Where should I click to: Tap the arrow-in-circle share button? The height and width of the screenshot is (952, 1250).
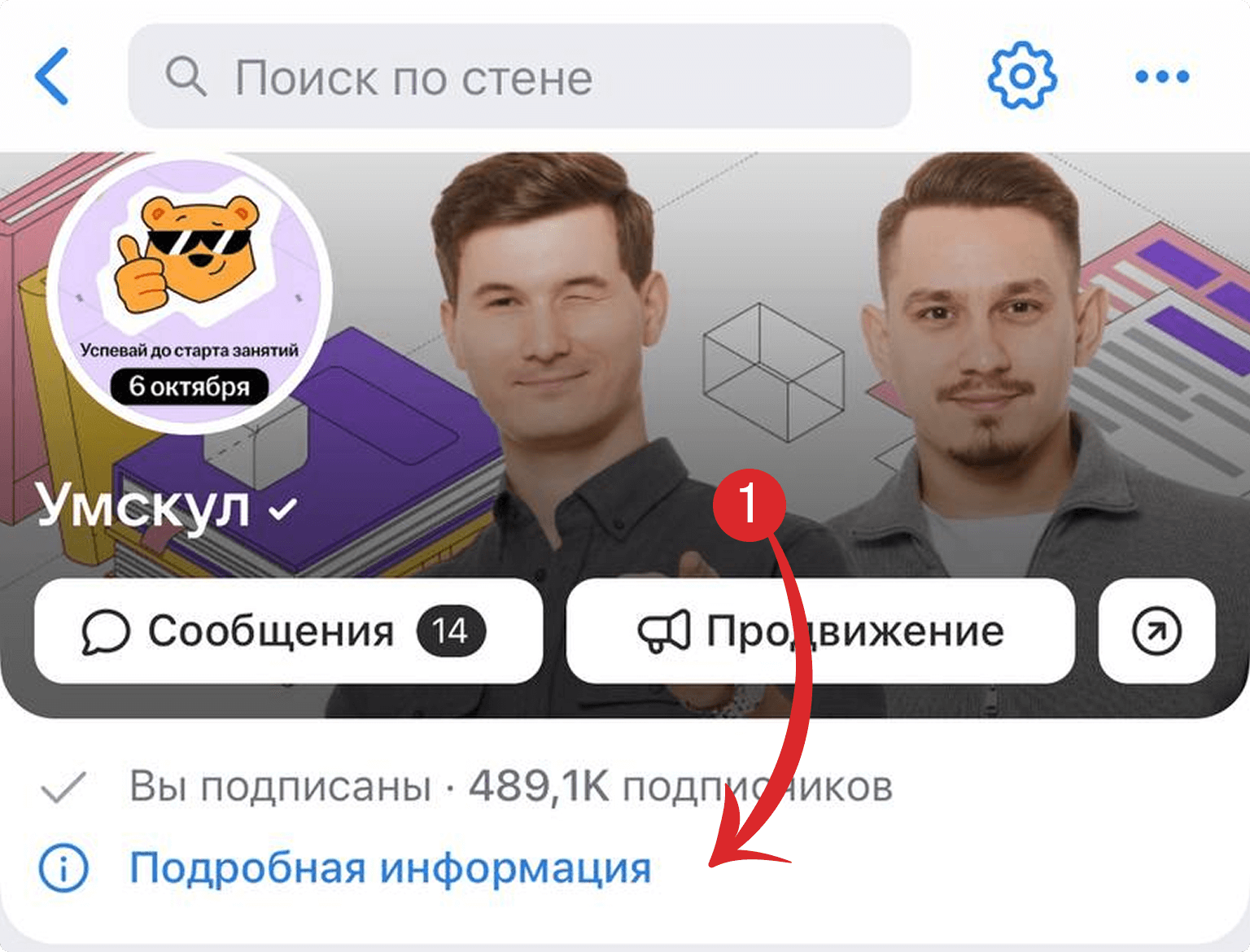(1157, 631)
